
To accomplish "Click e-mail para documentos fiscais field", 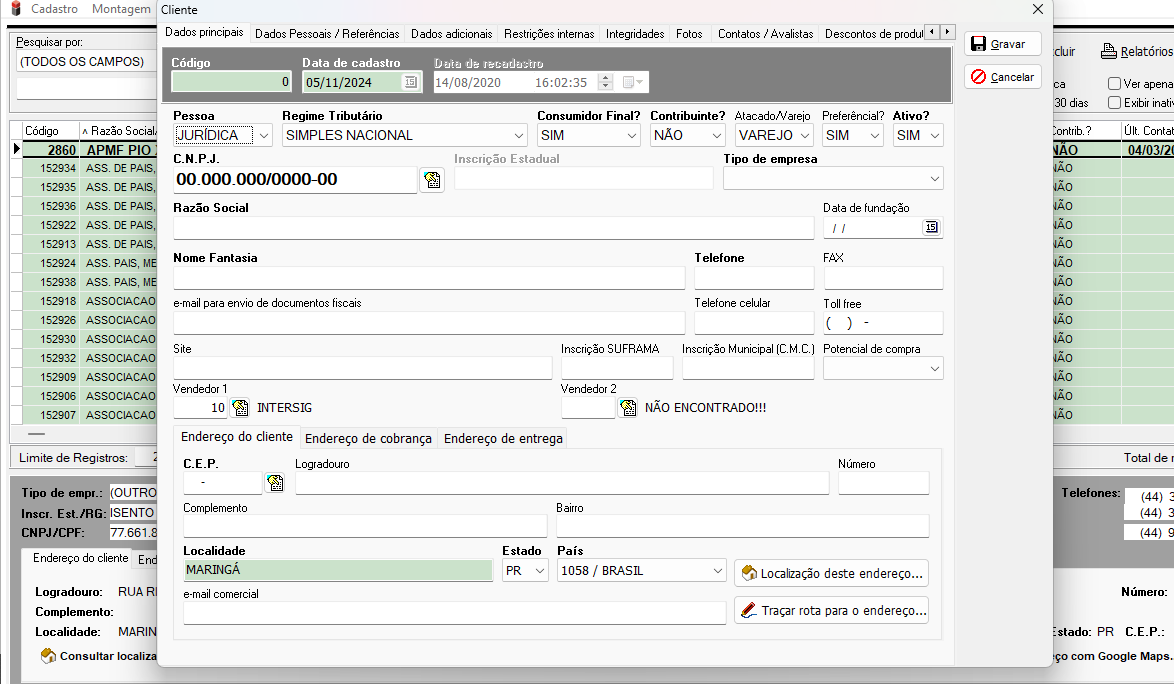I will 429,323.
